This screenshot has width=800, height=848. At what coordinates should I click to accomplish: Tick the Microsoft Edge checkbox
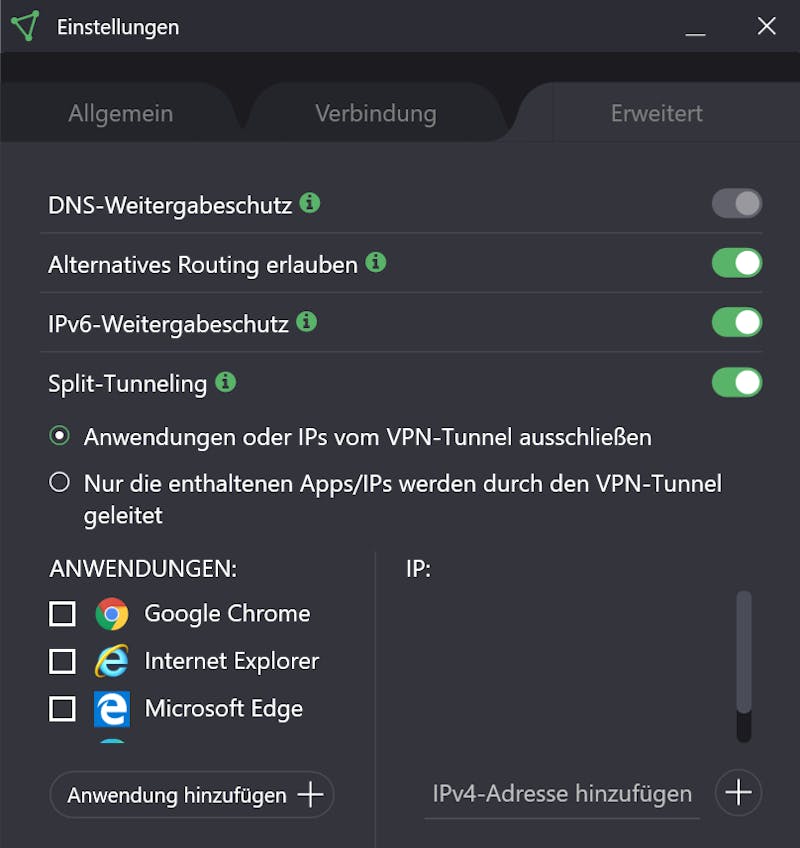coord(62,709)
